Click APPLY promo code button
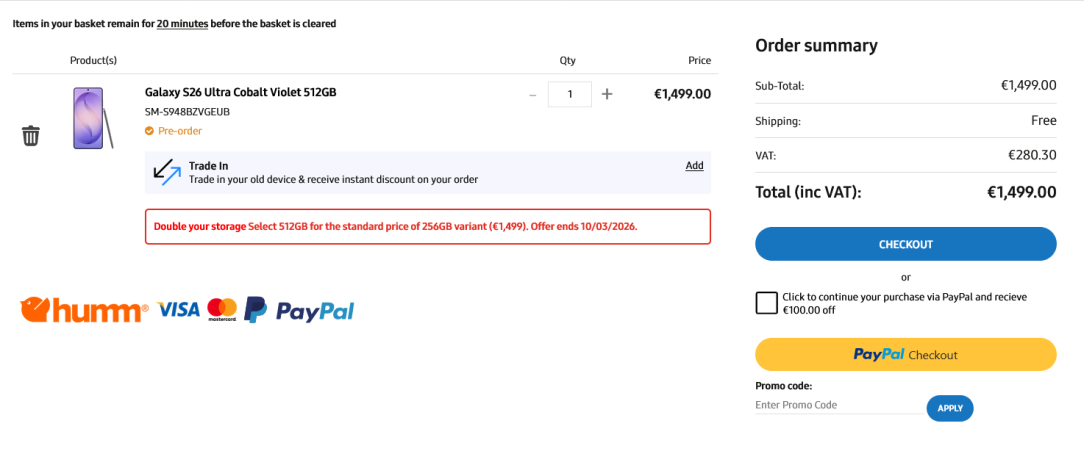Image resolution: width=1084 pixels, height=451 pixels. (949, 408)
